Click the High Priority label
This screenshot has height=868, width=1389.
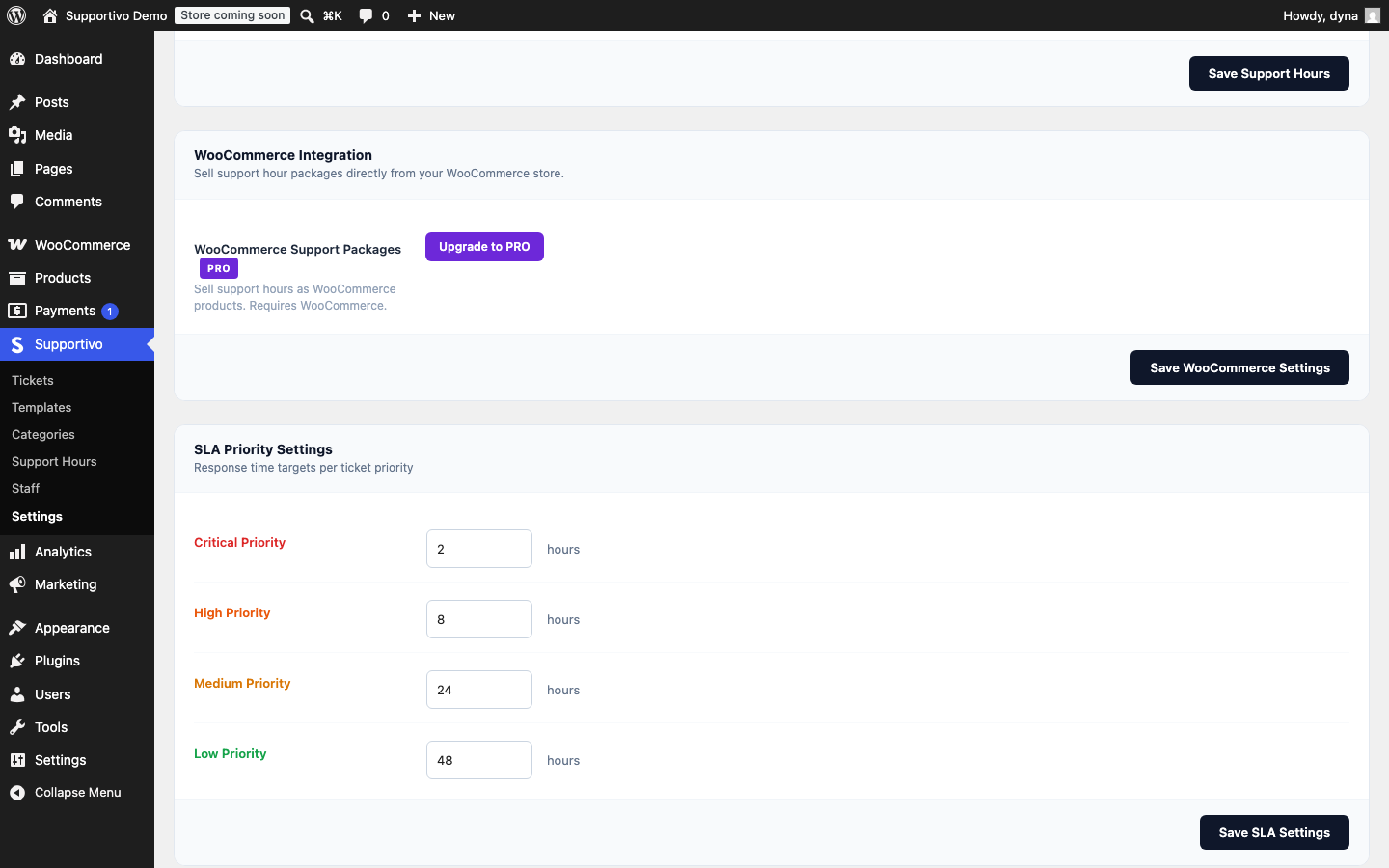(x=231, y=613)
